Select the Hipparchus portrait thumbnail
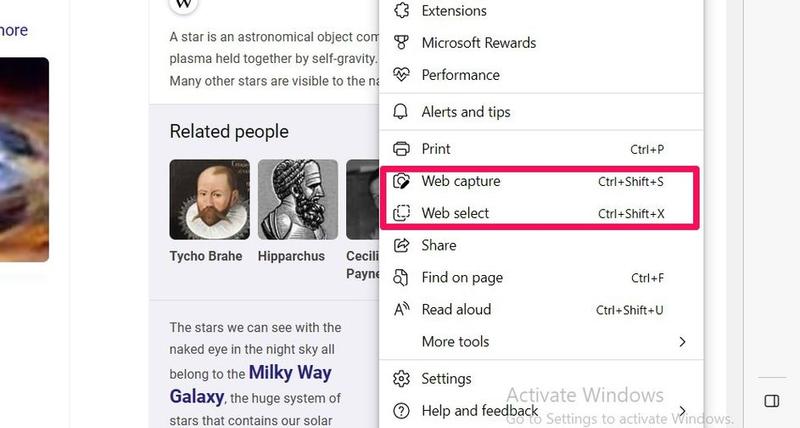 [298, 199]
